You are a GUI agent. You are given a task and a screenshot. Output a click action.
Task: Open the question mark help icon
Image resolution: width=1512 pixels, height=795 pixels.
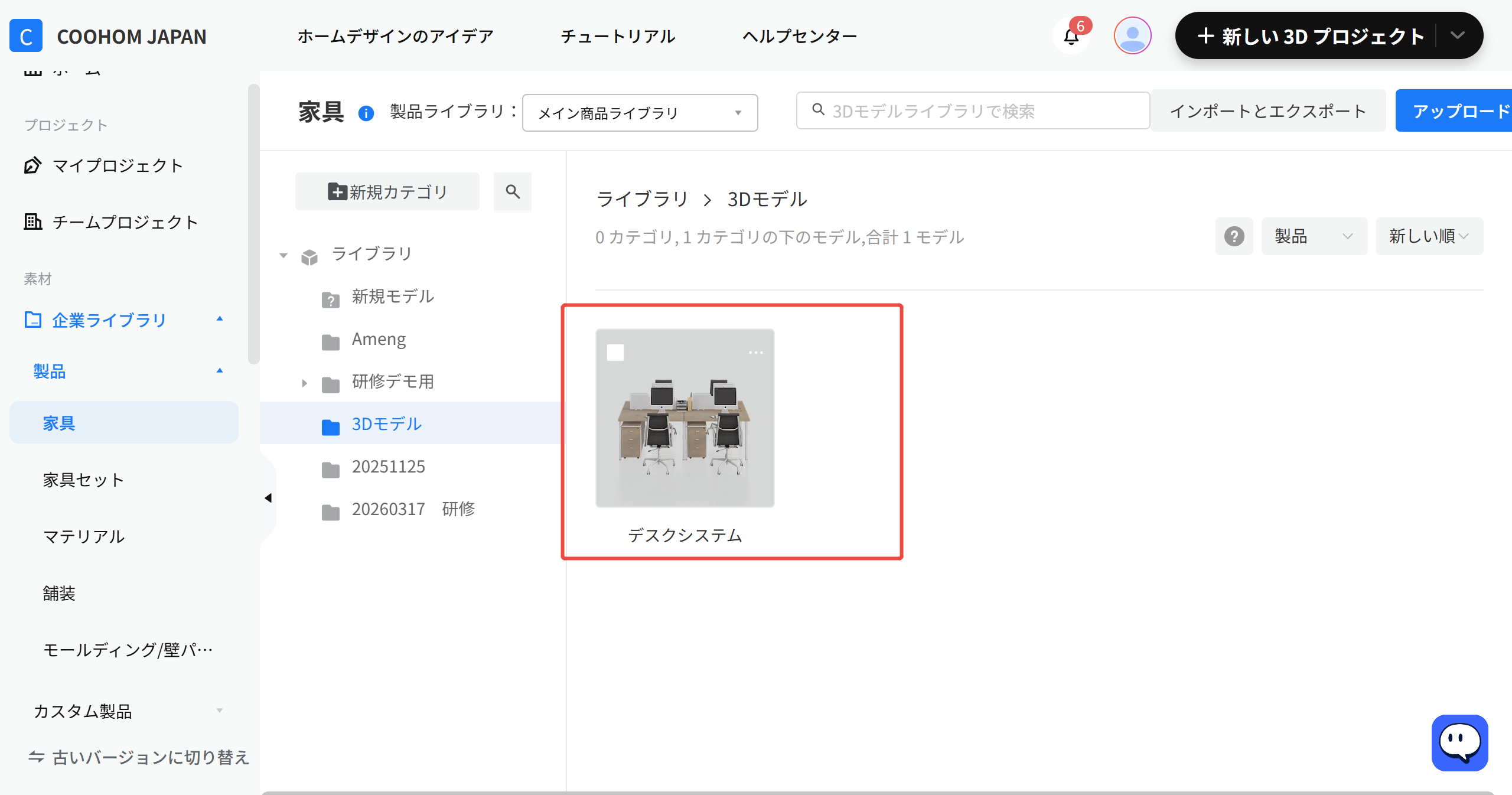coord(1234,236)
